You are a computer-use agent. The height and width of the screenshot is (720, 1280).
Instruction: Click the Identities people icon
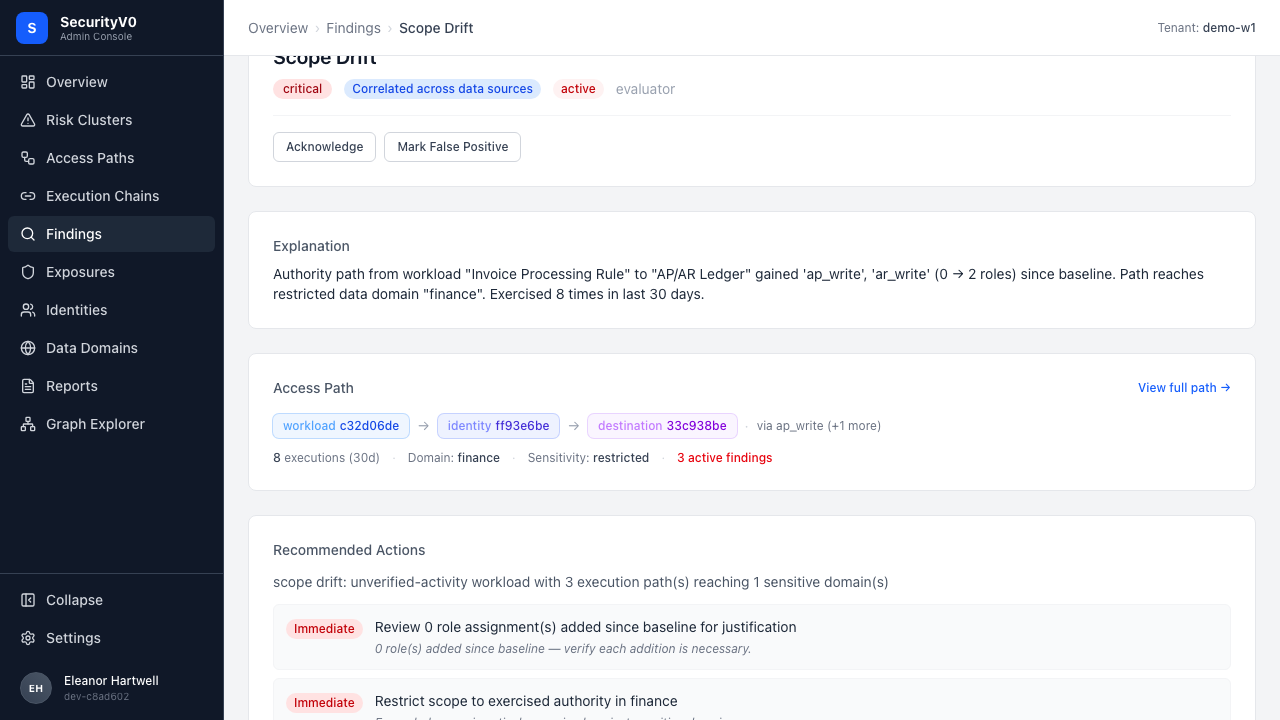(x=28, y=310)
